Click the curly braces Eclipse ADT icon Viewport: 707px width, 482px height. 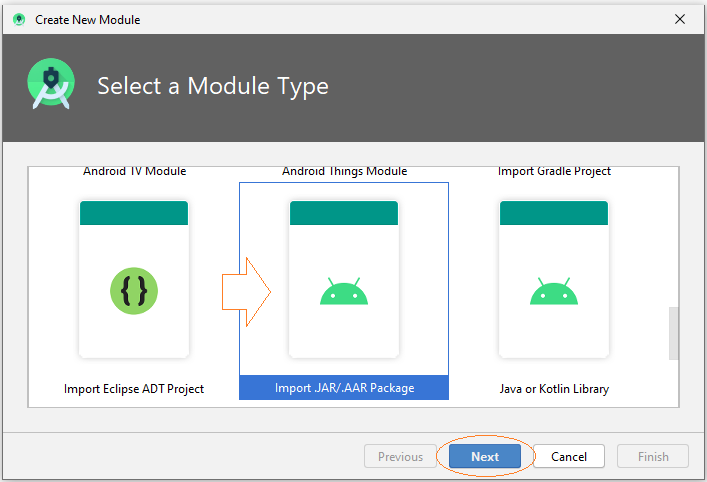pyautogui.click(x=134, y=291)
